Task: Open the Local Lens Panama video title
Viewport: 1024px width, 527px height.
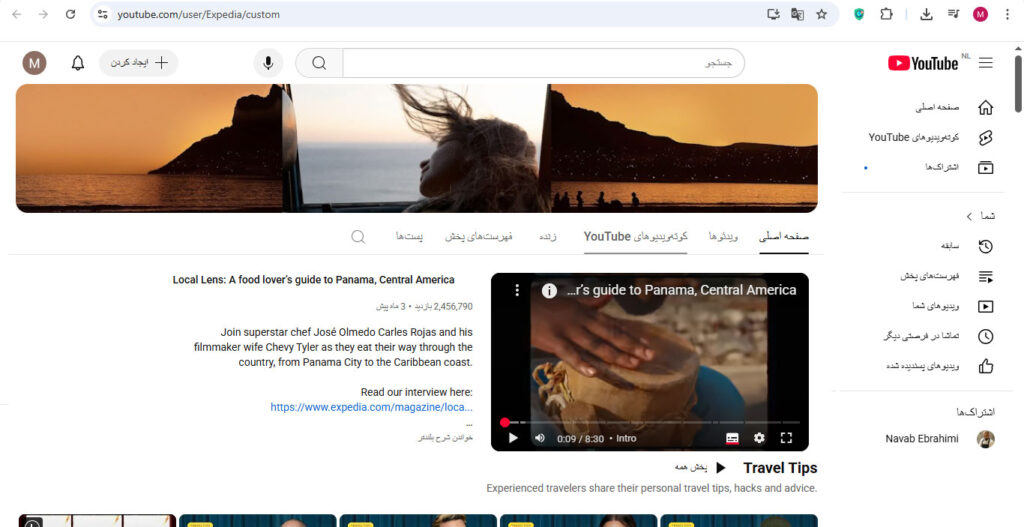Action: pyautogui.click(x=313, y=279)
